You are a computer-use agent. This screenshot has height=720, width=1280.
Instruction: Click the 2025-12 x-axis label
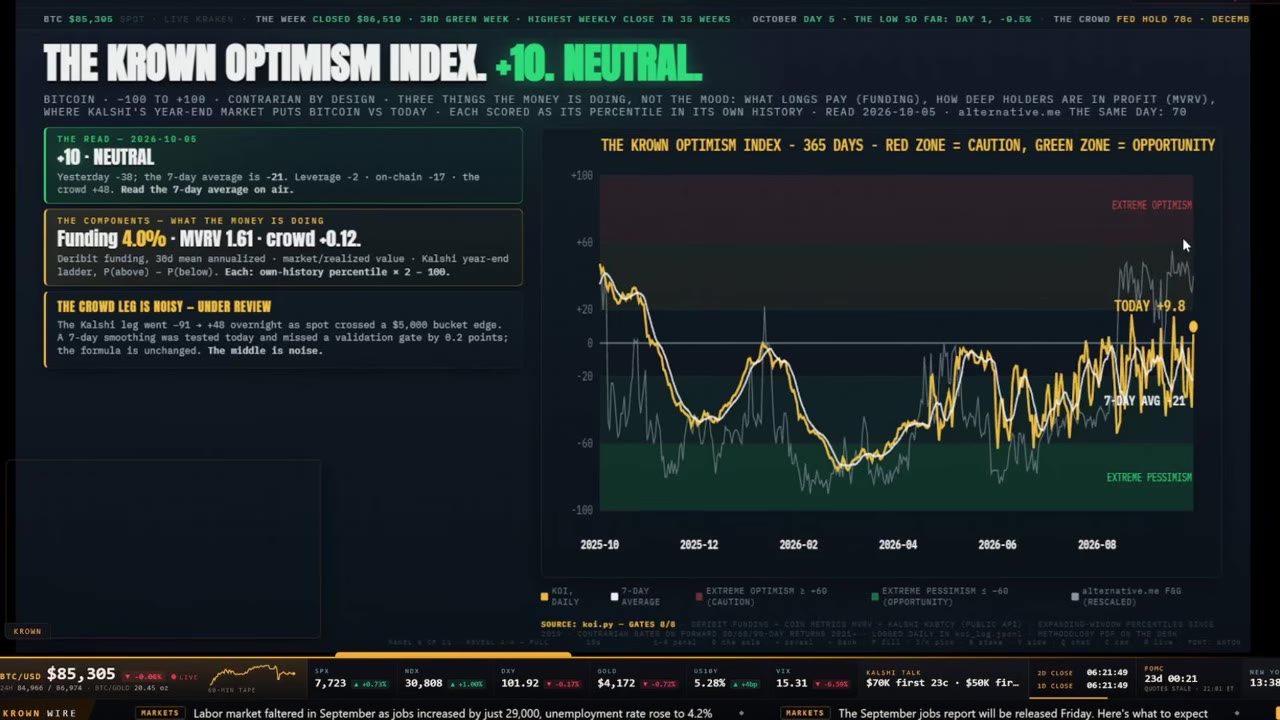click(x=699, y=545)
